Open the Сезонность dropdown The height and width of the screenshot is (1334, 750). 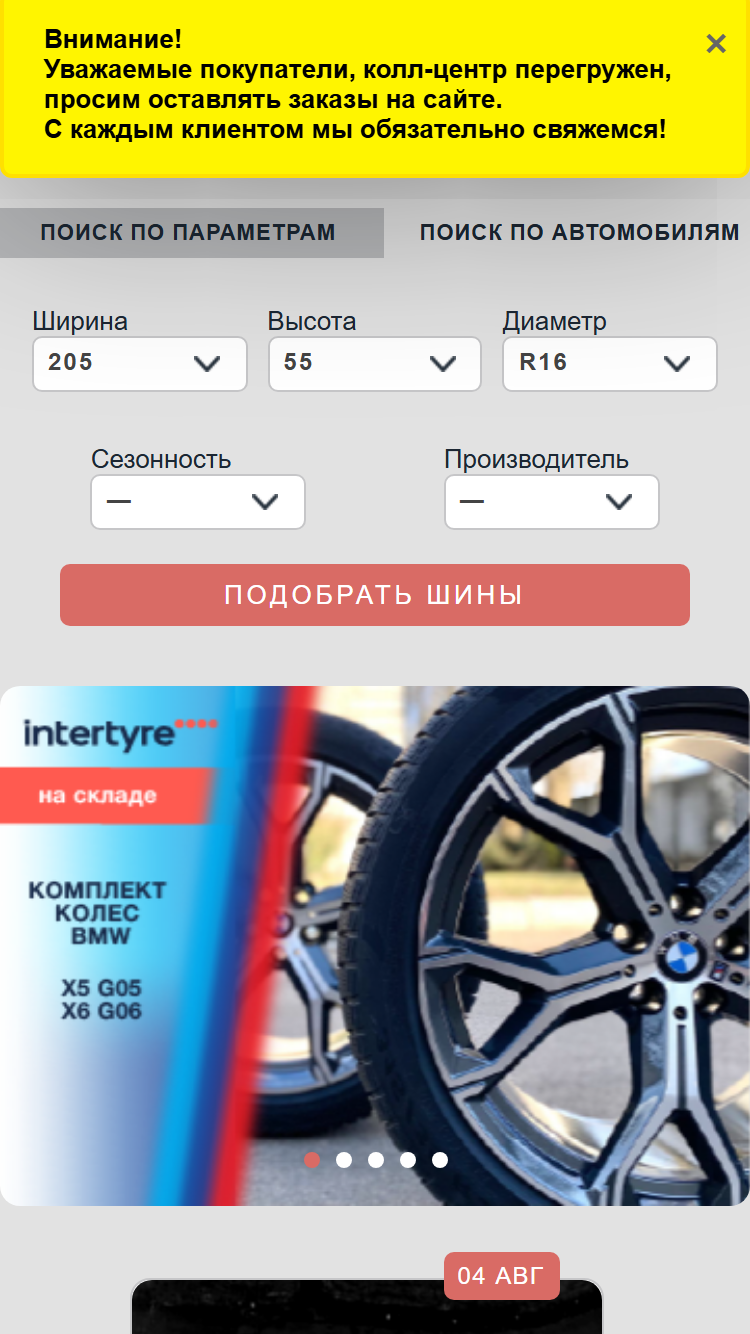(x=198, y=501)
